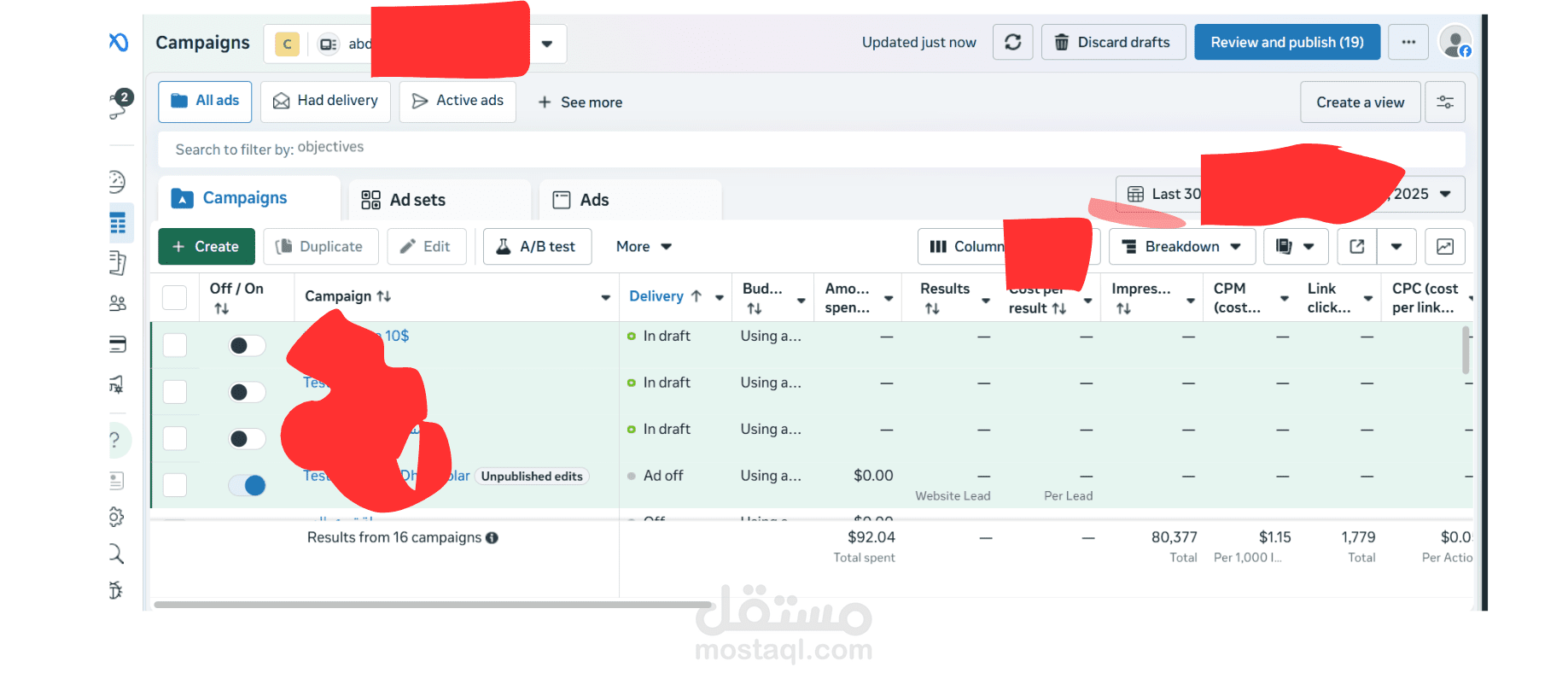Click the account icon next to abc
This screenshot has height=679, width=1568.
coord(329,44)
